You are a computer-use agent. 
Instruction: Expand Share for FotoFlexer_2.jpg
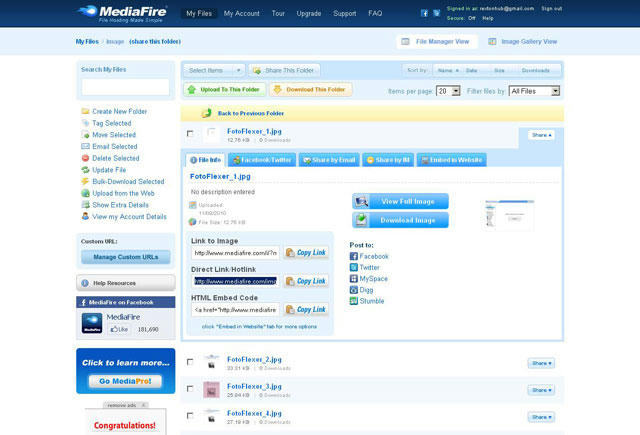coord(541,363)
